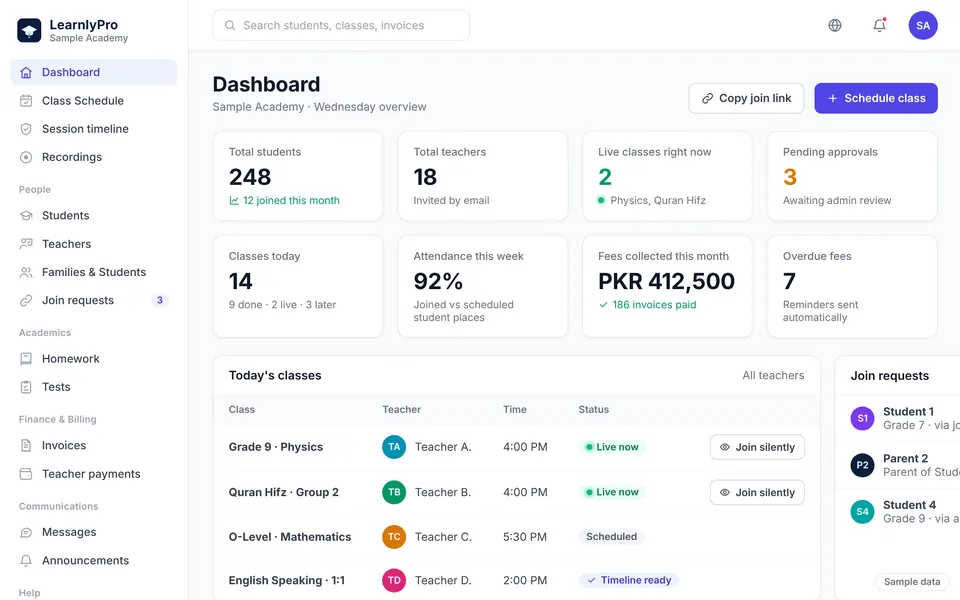Click the Recordings circle icon
The image size is (960, 600).
(26, 157)
